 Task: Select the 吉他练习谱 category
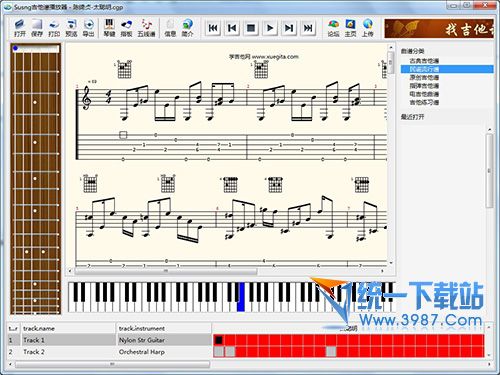pos(424,102)
